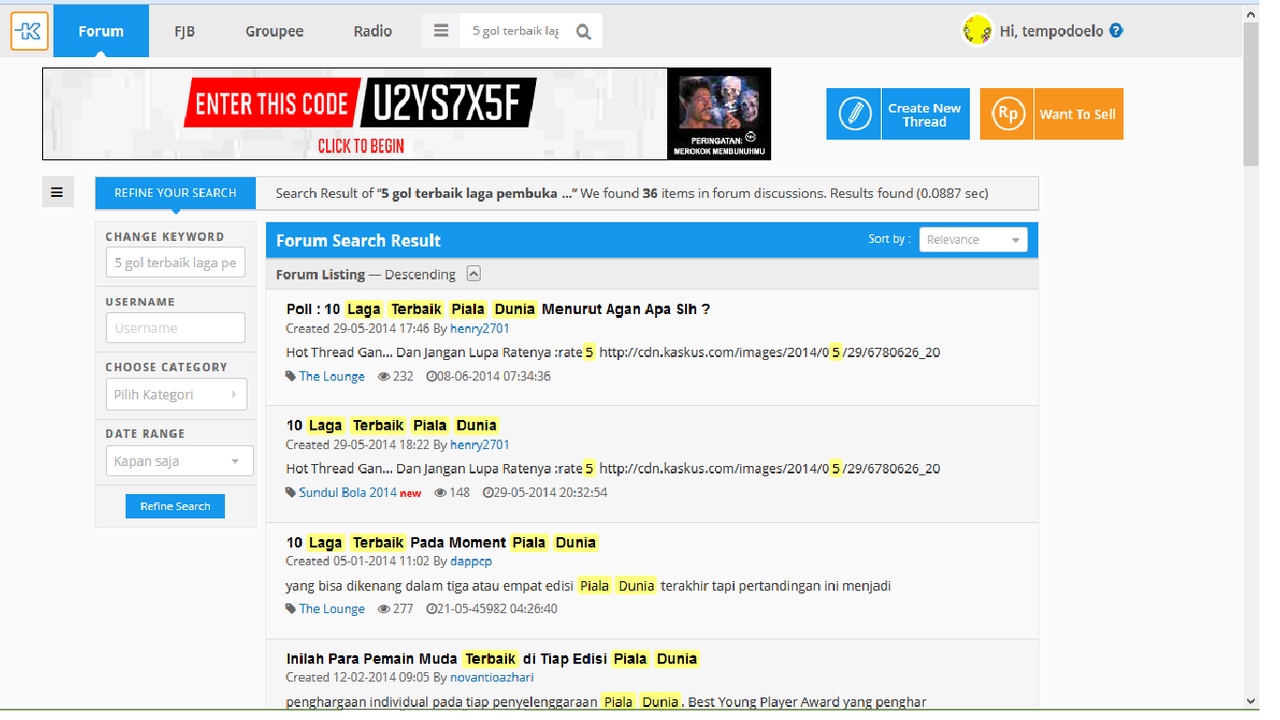Click the clock icon beside 29-05-2014 20:32:54

(x=488, y=492)
